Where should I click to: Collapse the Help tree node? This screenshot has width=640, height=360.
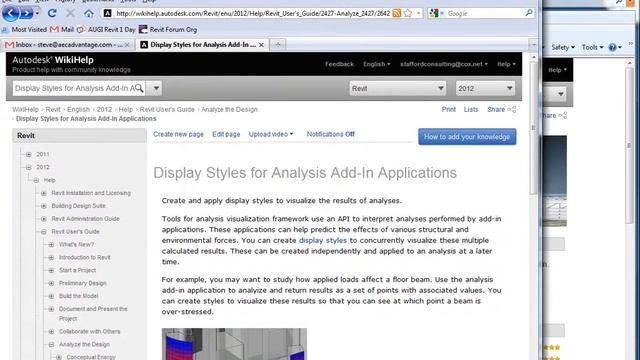tap(36, 180)
